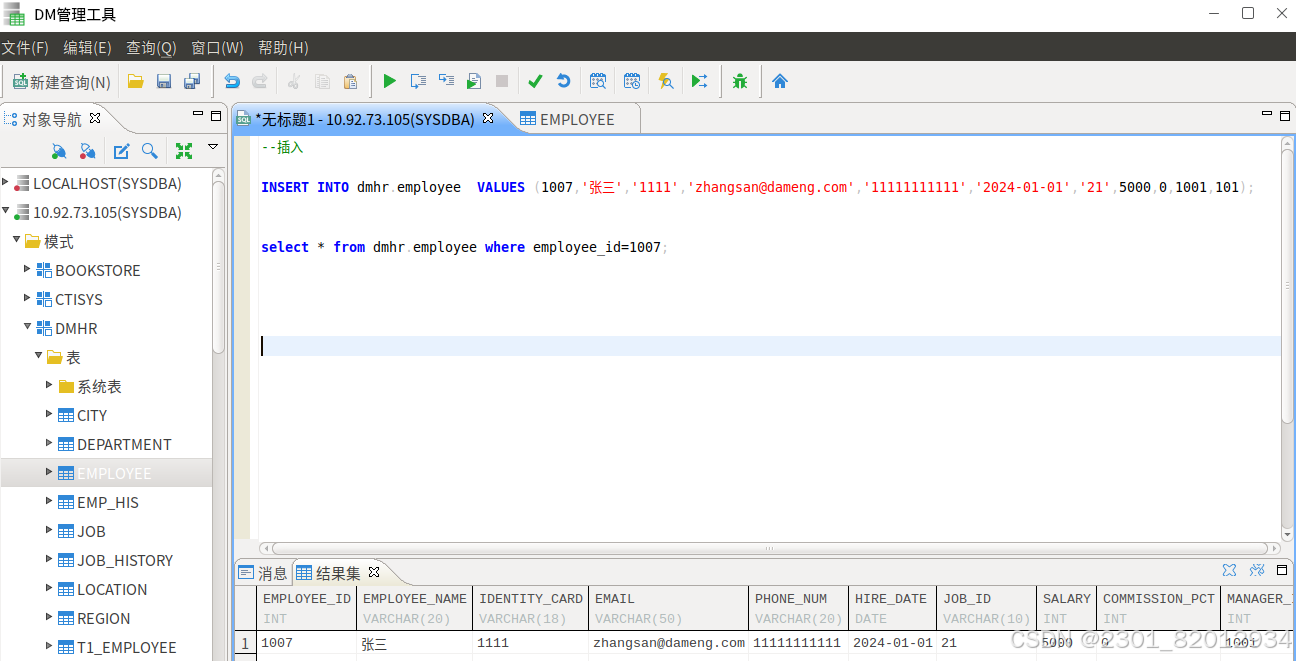Image resolution: width=1296 pixels, height=661 pixels.
Task: Collapse the 模式 folder
Action: (17, 240)
